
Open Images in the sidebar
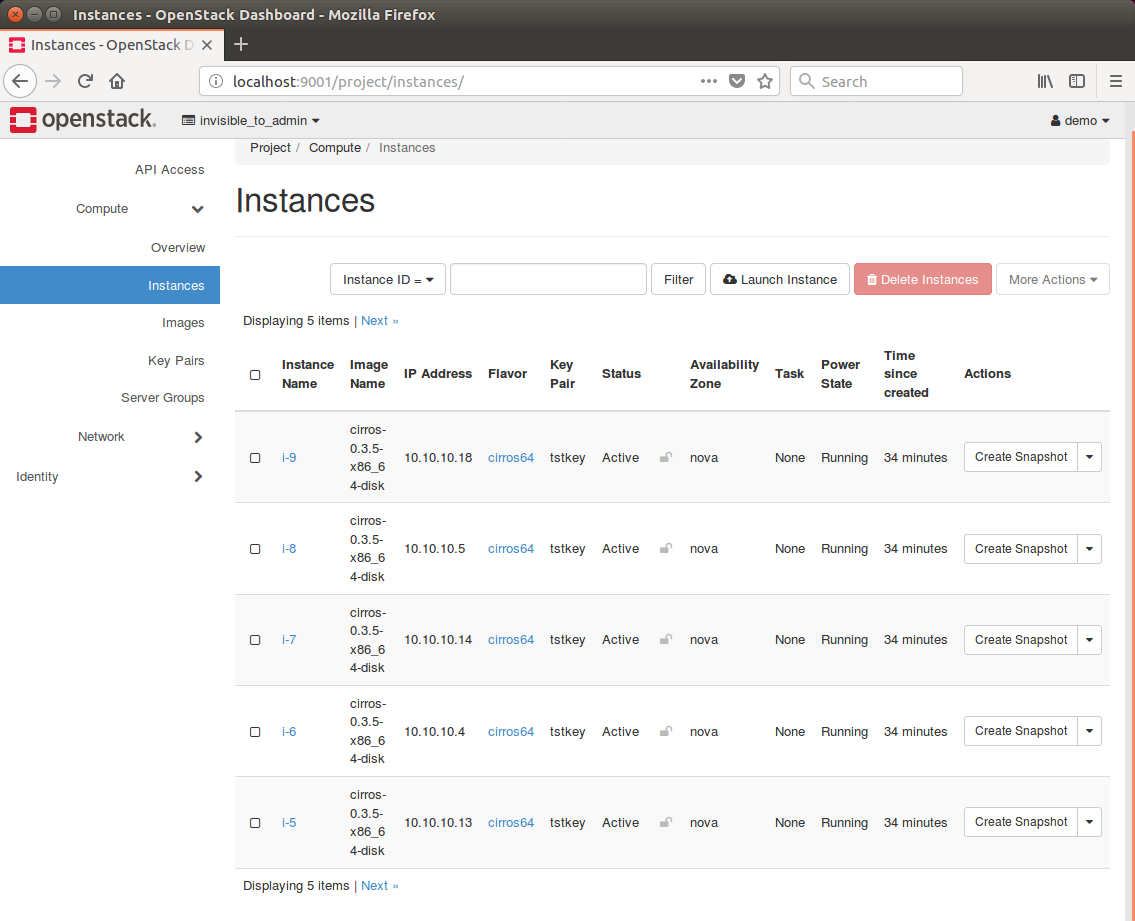(x=183, y=323)
